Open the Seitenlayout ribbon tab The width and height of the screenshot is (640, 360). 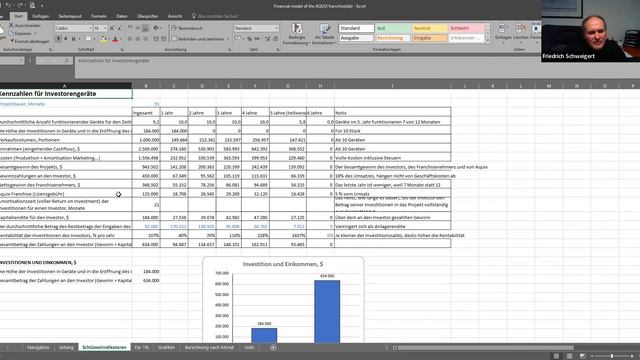(70, 16)
